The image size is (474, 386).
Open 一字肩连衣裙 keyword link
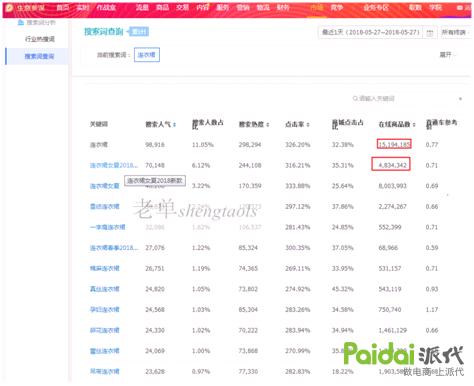(107, 227)
